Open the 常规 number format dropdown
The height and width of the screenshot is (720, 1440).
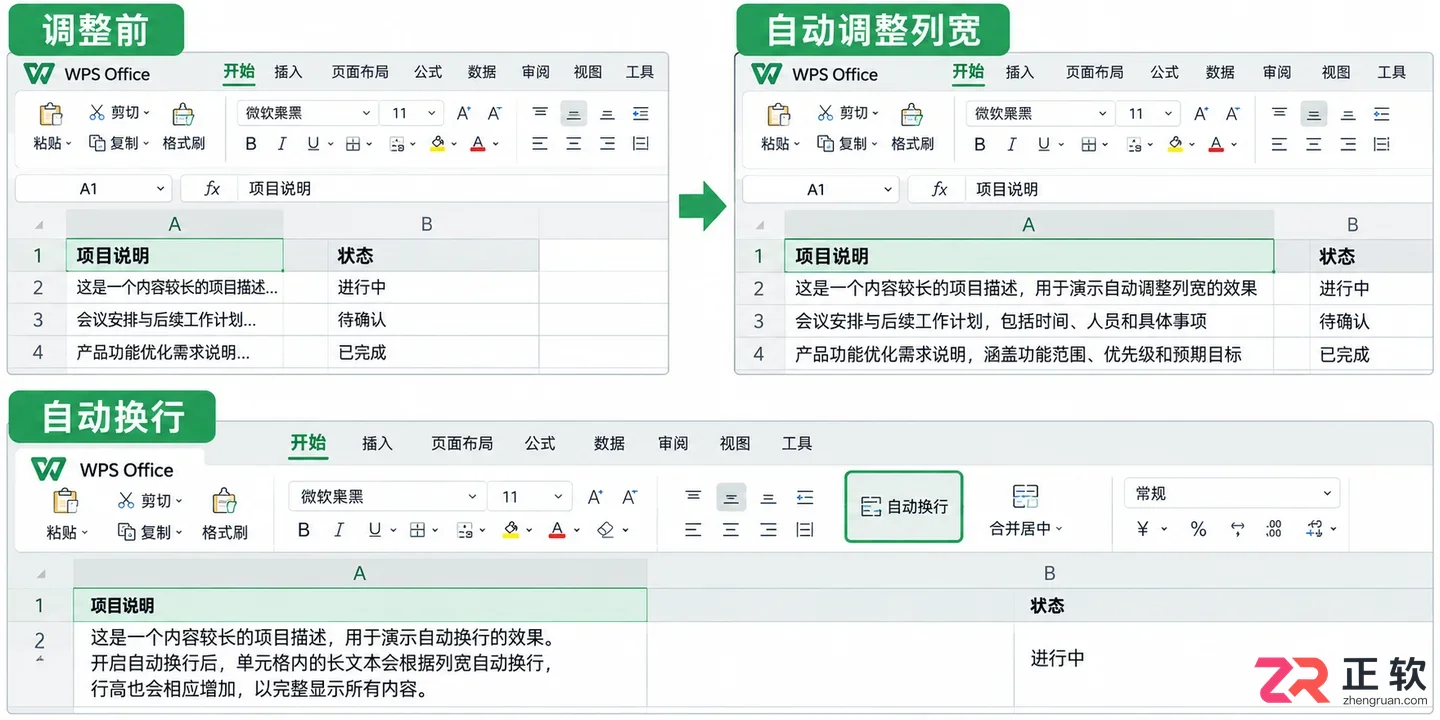point(1232,493)
